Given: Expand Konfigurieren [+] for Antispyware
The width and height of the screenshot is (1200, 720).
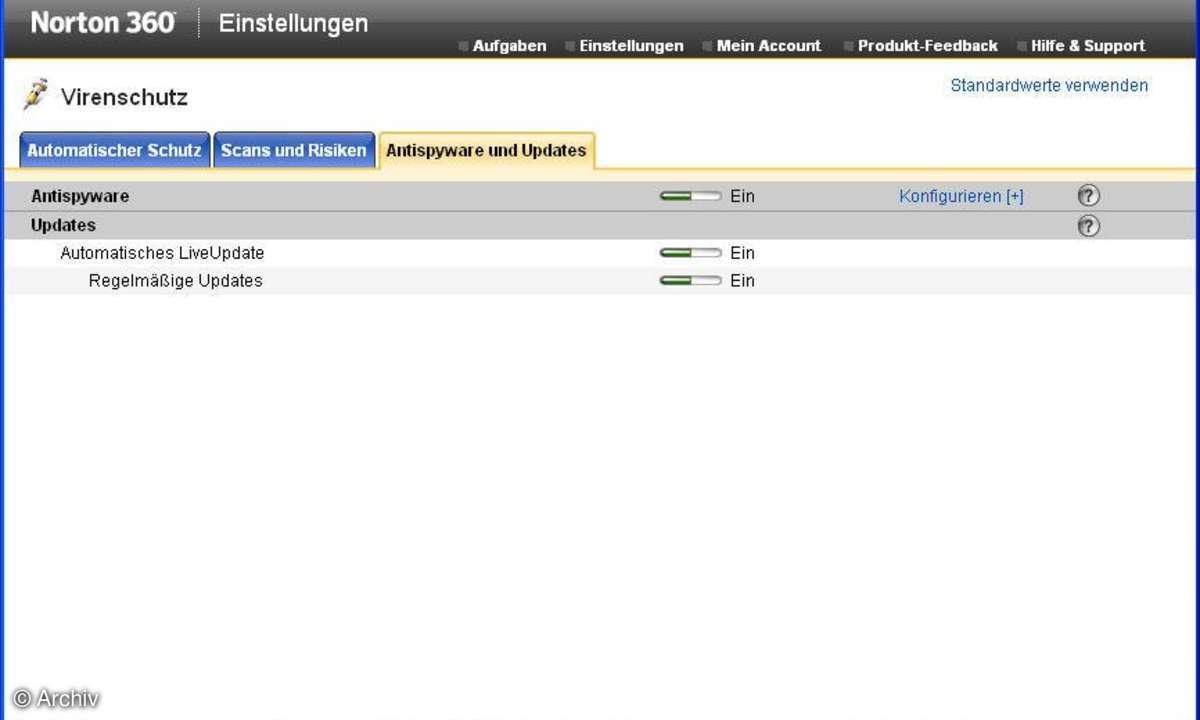Looking at the screenshot, I should 961,196.
